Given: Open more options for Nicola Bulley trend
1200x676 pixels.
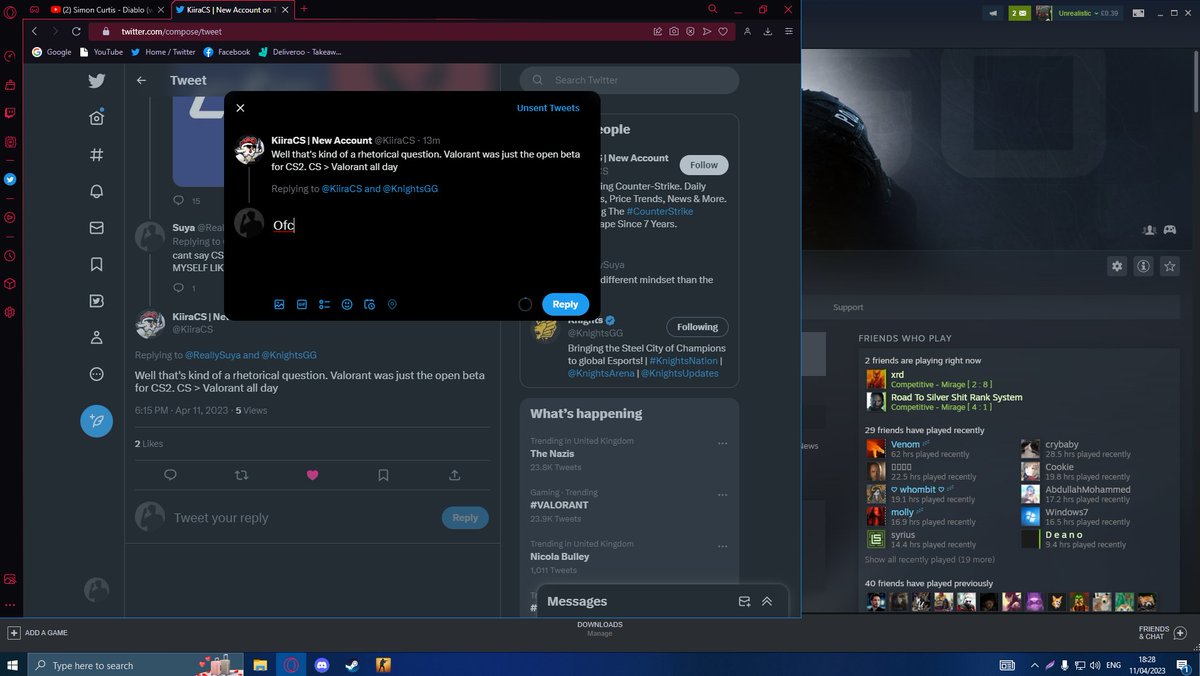Looking at the screenshot, I should (x=722, y=545).
